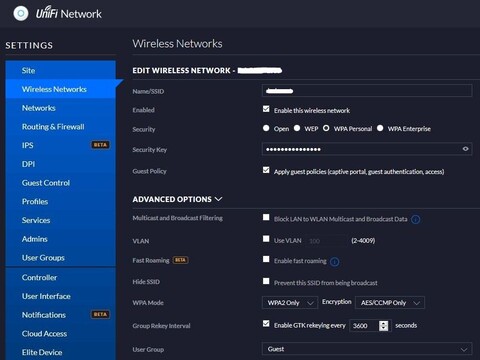Screen dimensions: 480x360
Task: Select the Open security radio button
Action: (x=266, y=128)
